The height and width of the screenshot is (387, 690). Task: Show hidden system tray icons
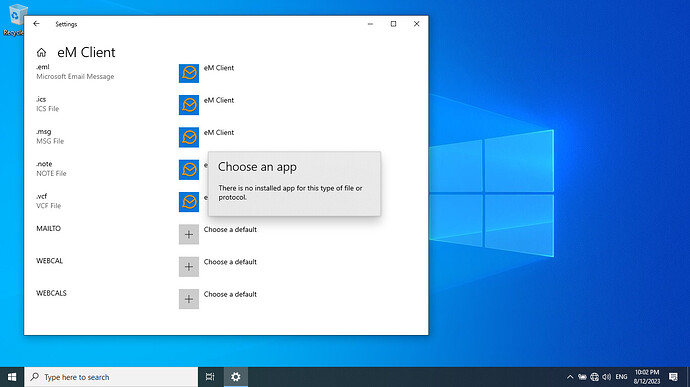click(x=570, y=377)
